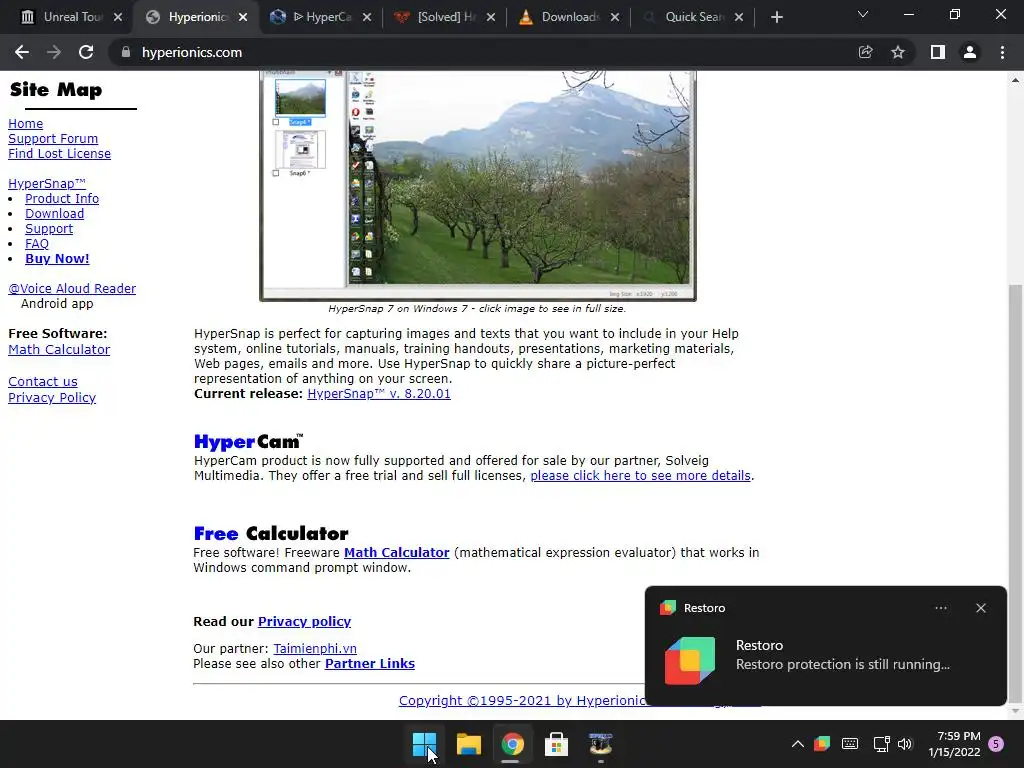This screenshot has height=768, width=1024.
Task: Open the Chrome profile menu
Action: 970,52
